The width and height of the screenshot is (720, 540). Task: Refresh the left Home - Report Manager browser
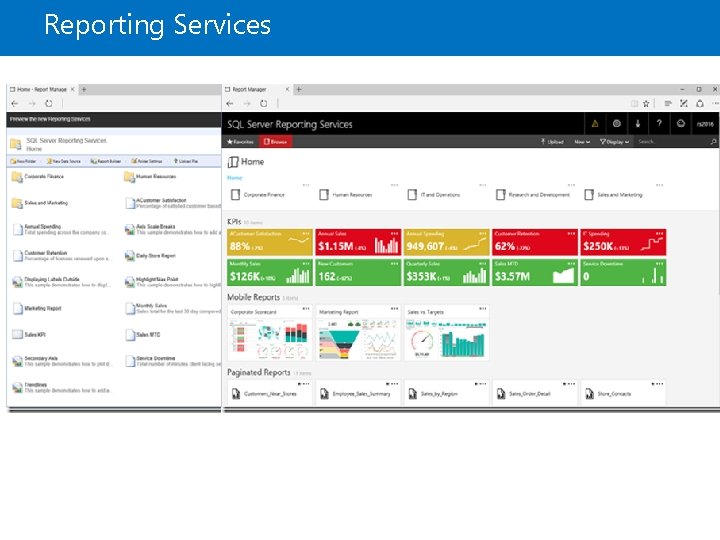[49, 104]
